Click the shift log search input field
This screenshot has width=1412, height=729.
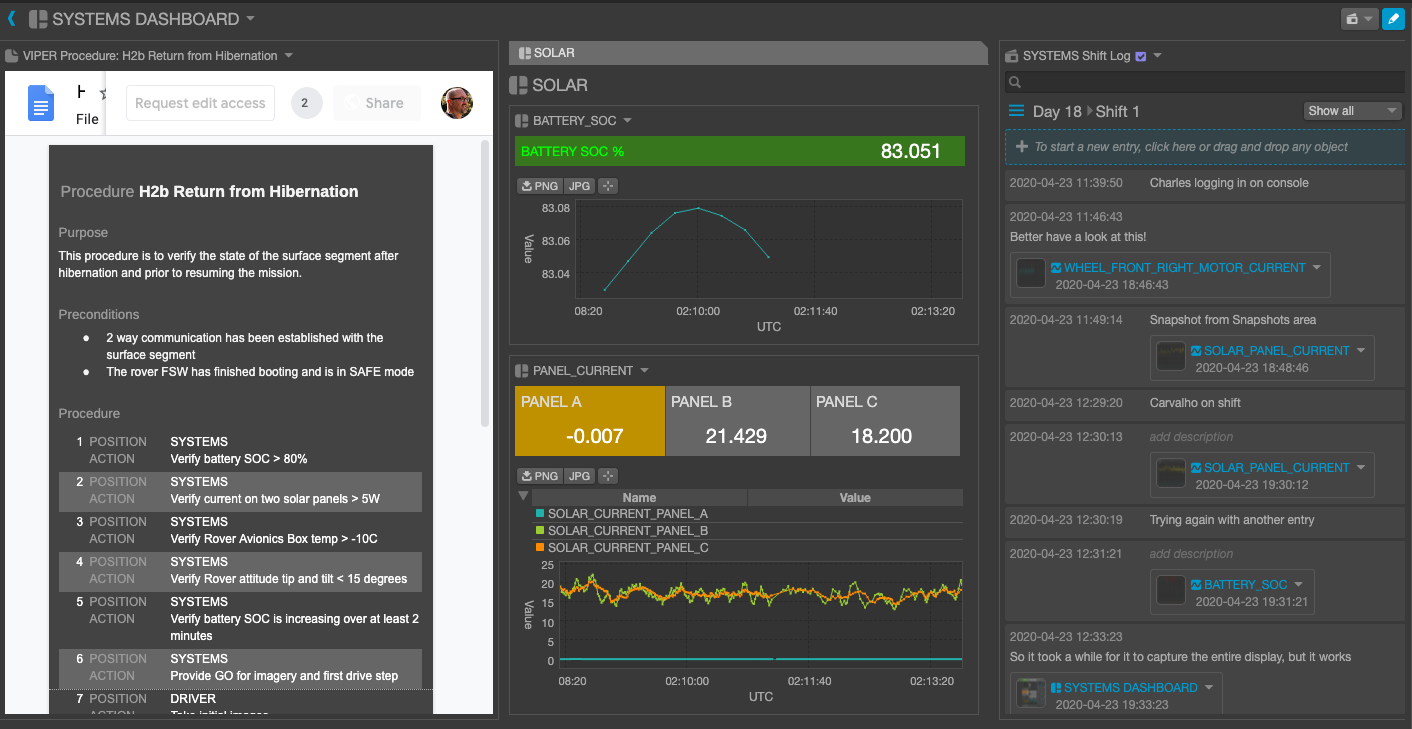coord(1200,82)
